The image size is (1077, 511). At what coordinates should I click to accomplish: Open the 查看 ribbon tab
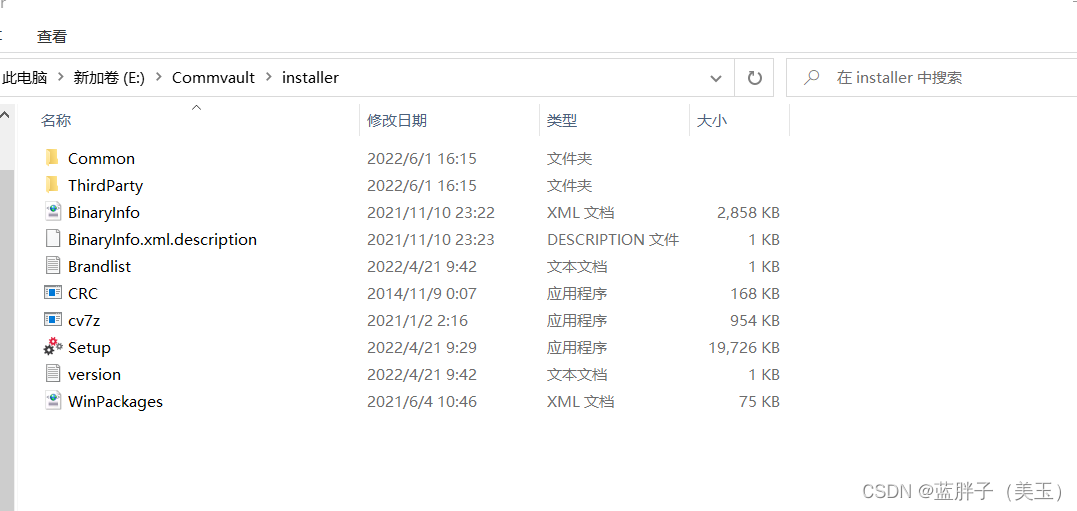(52, 36)
